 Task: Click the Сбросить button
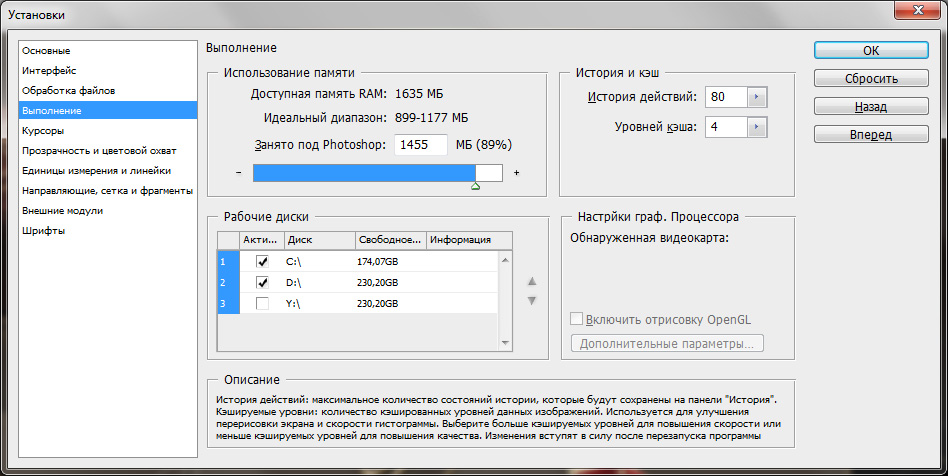coord(871,78)
